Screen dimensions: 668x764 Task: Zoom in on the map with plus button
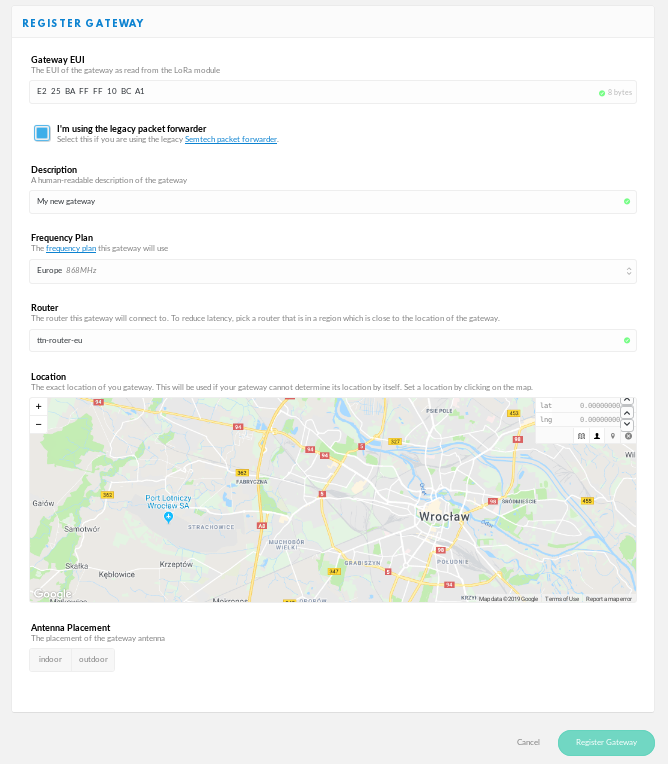click(38, 406)
